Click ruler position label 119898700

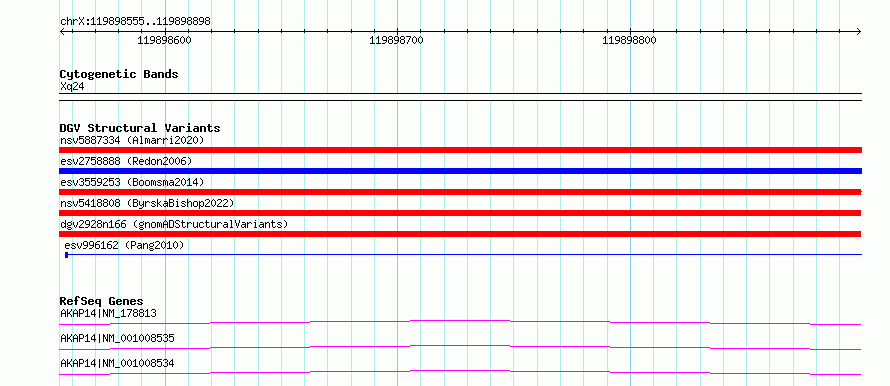pyautogui.click(x=396, y=40)
